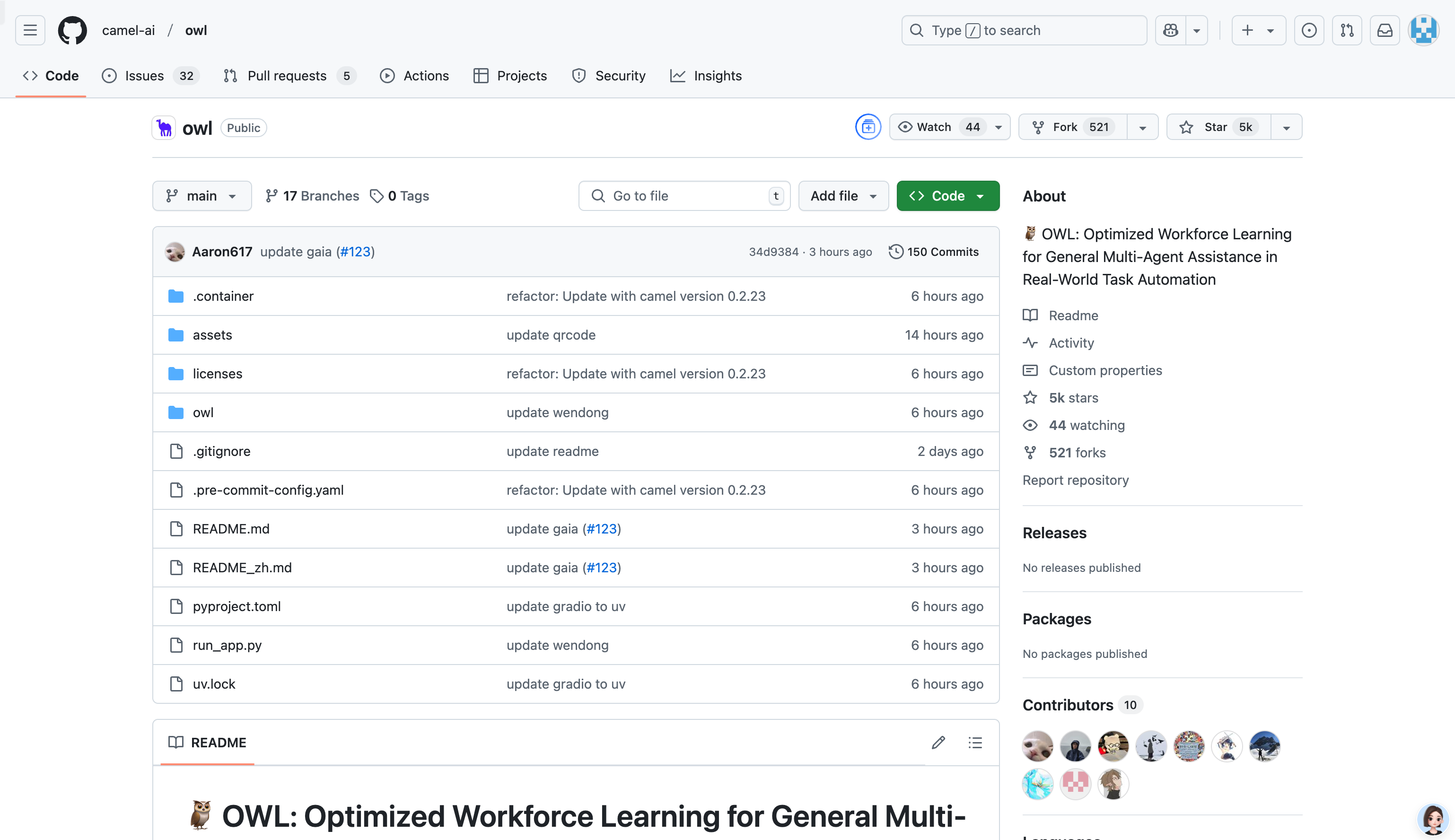
Task: Click the blue circled plus icon beside Watch
Action: (x=868, y=127)
